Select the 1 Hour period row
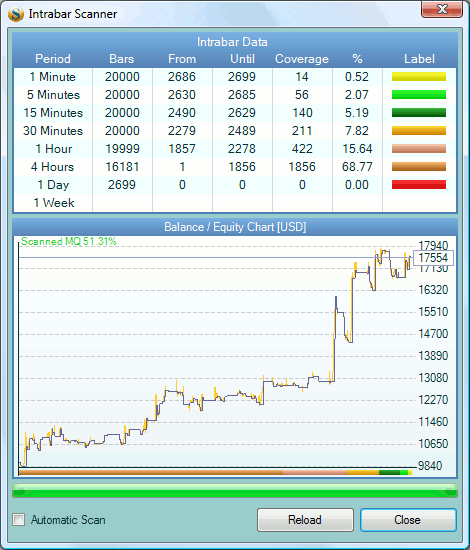 pos(235,149)
